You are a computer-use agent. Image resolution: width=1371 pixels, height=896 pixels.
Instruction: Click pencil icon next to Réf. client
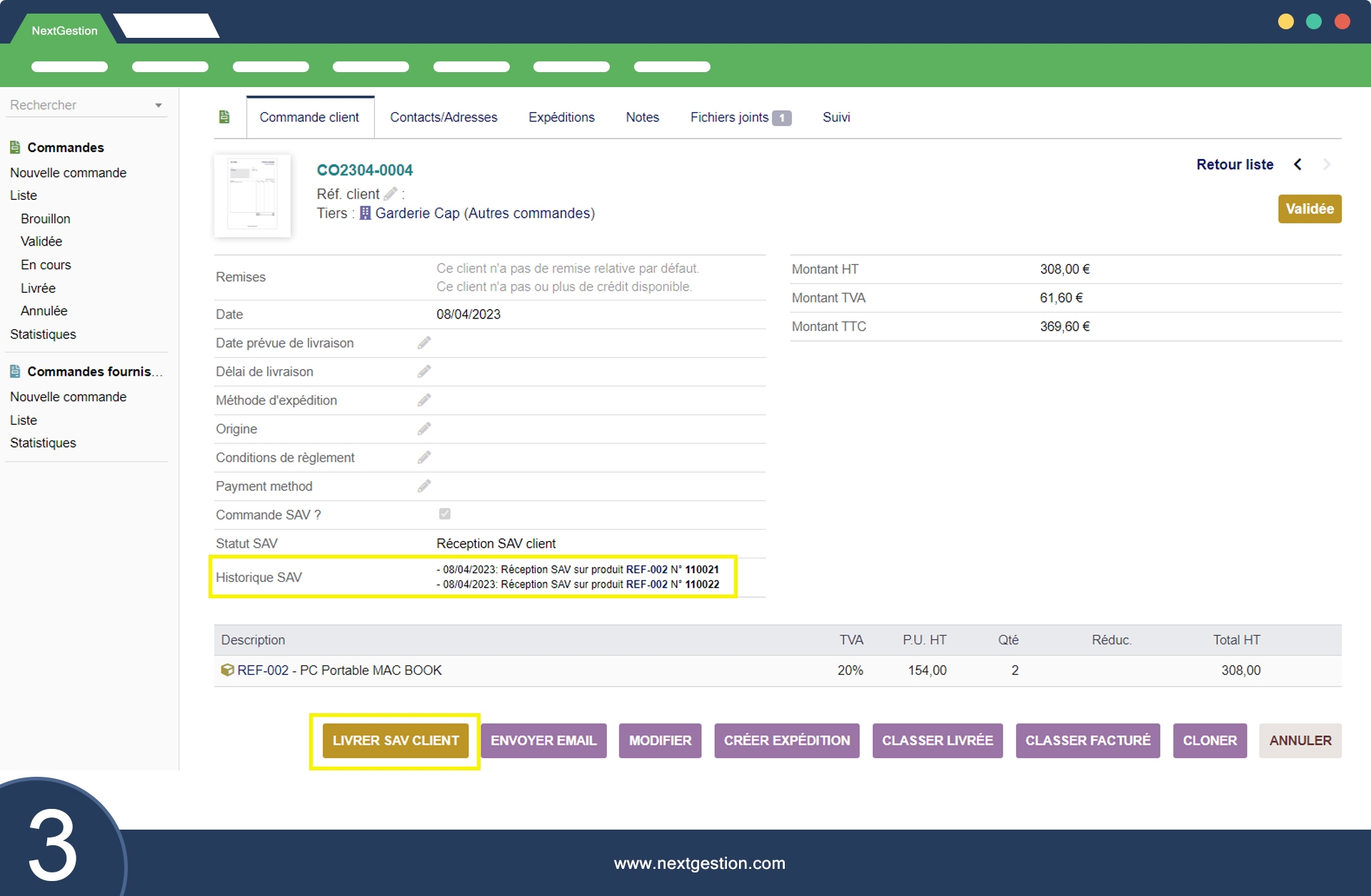click(390, 193)
